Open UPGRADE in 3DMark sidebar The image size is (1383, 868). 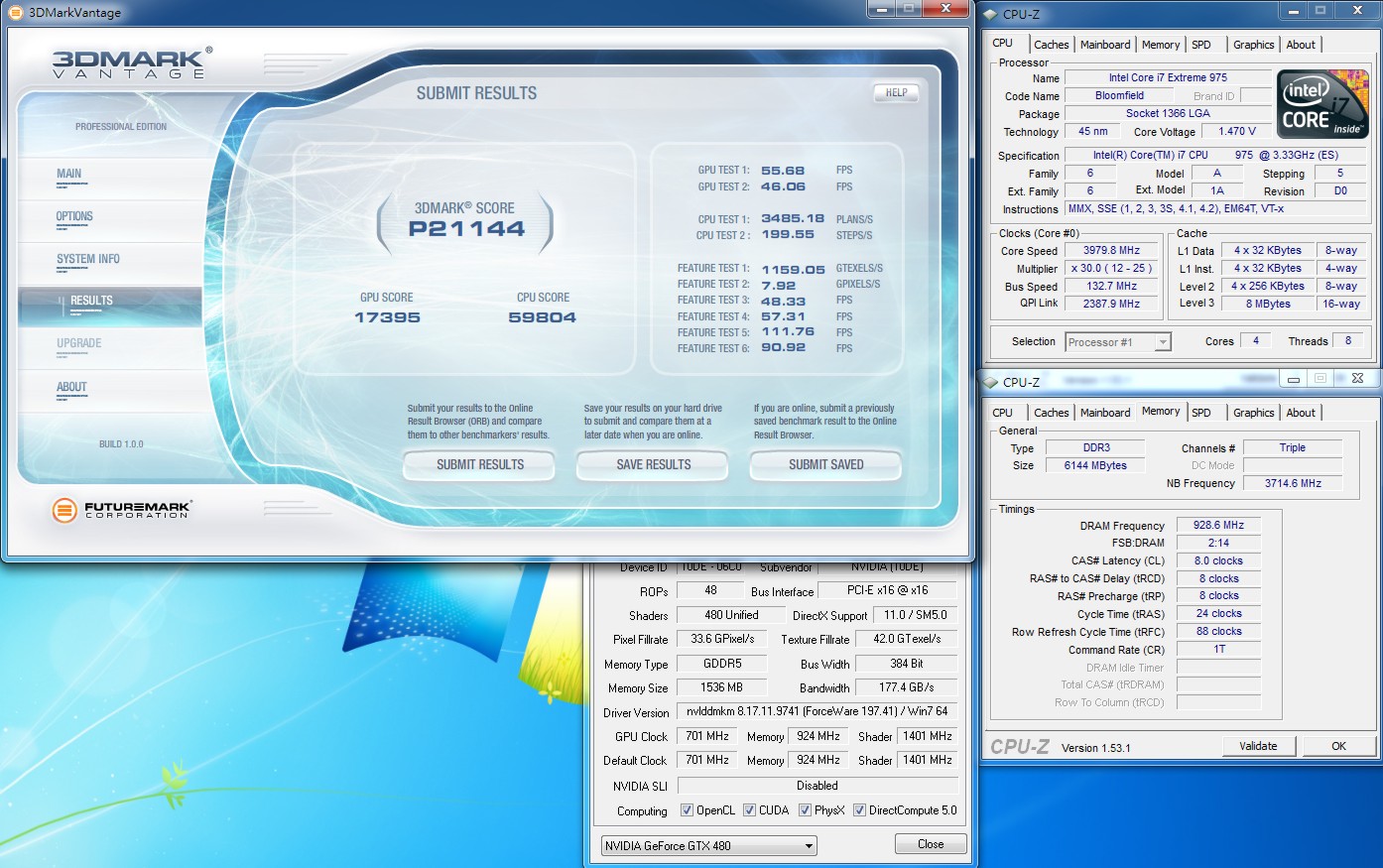[79, 343]
